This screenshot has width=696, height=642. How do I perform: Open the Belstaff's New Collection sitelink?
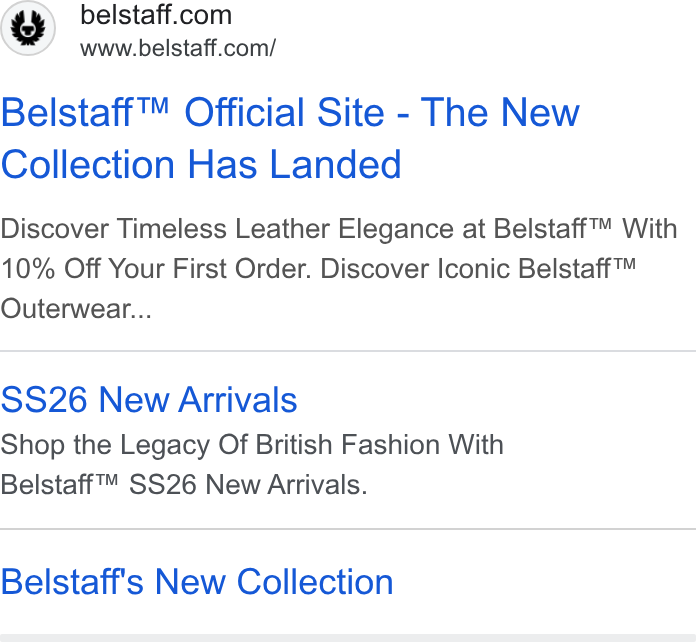[197, 582]
